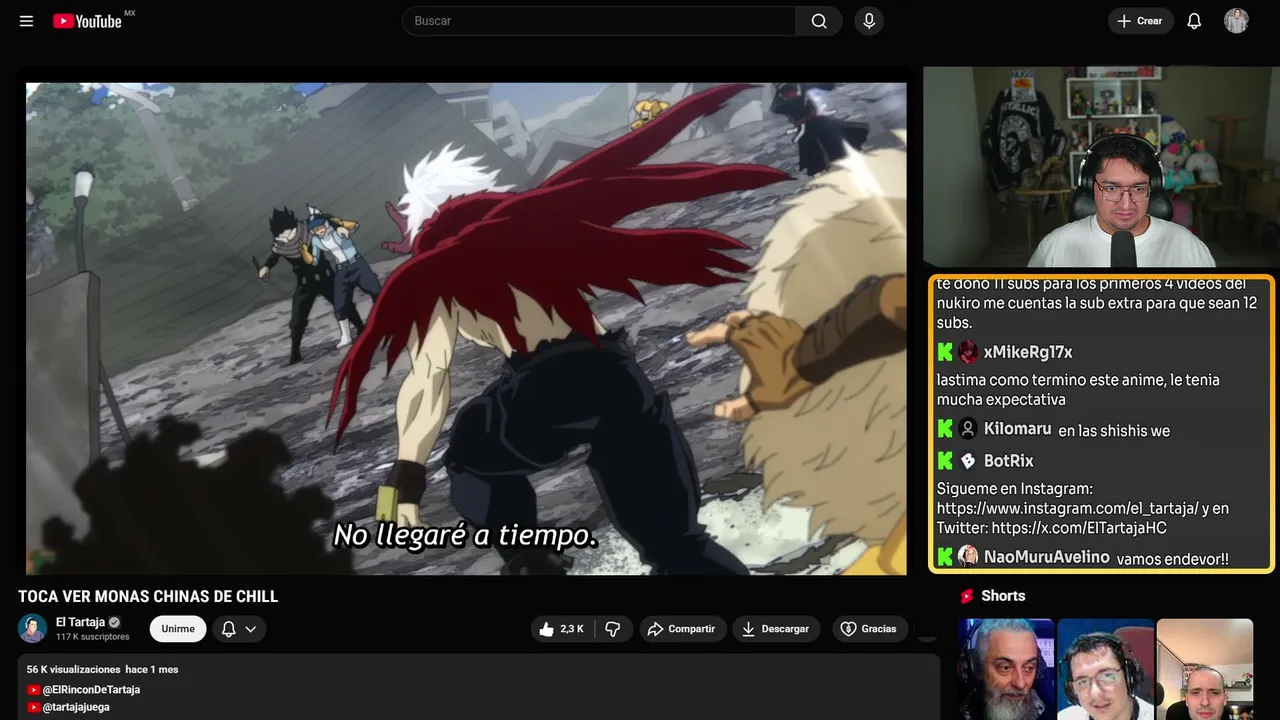Focus the Buscar search field

click(x=599, y=21)
